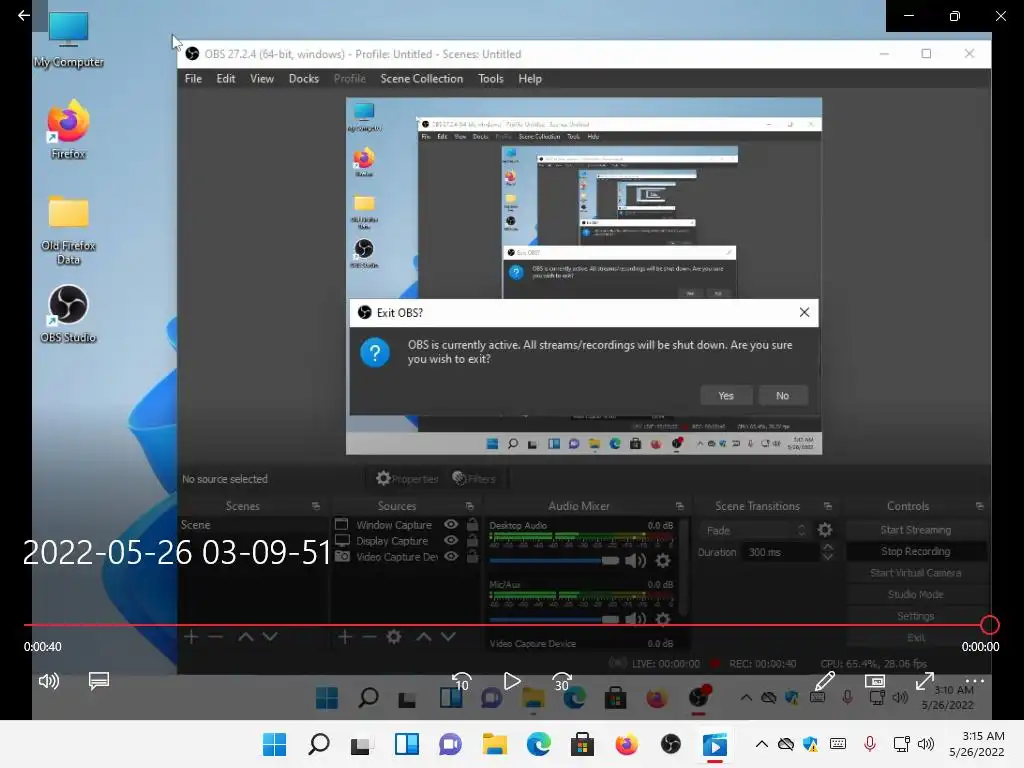The image size is (1024, 768).
Task: Skip back 10 seconds
Action: (x=462, y=682)
